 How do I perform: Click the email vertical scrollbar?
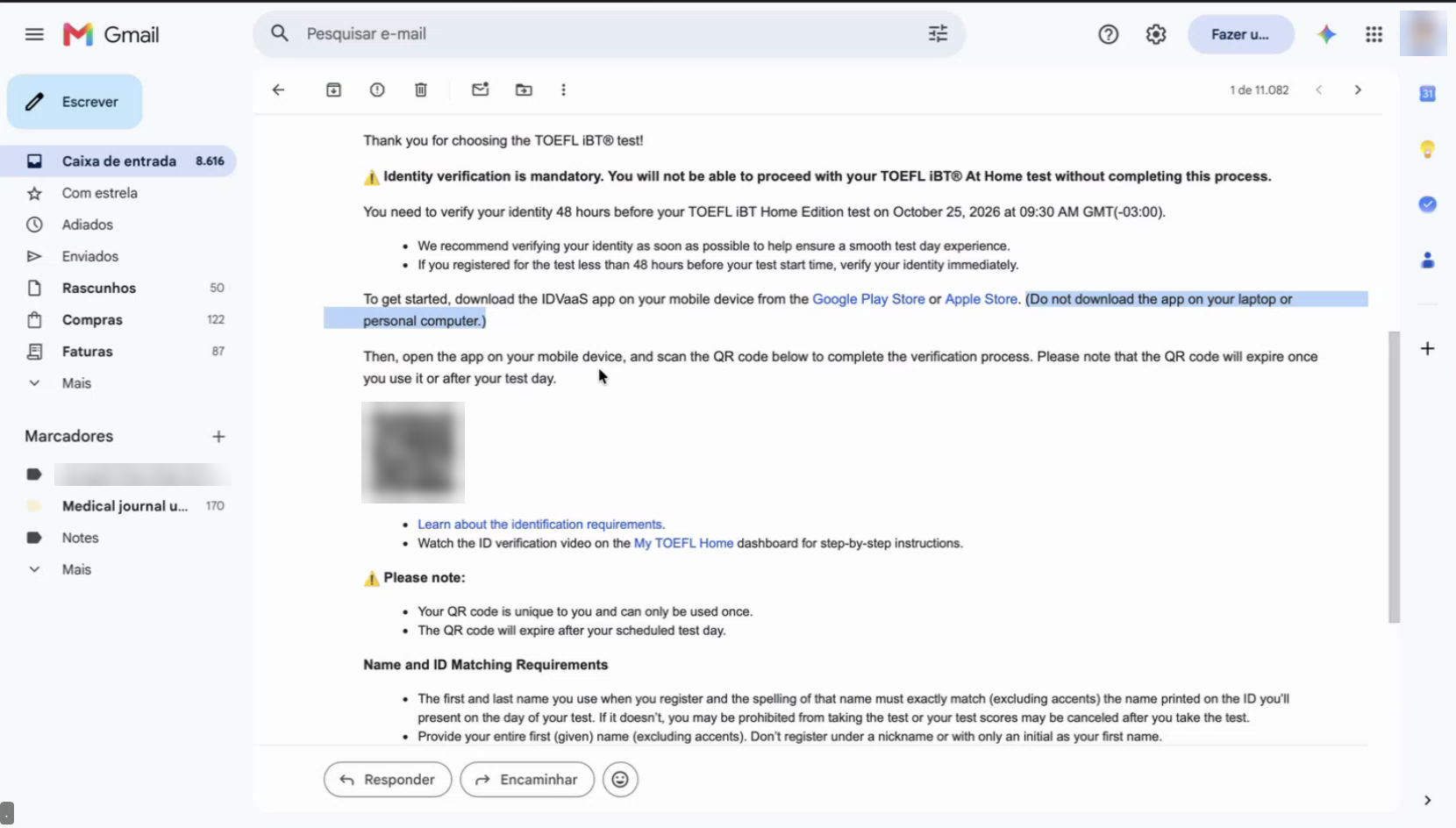click(1394, 477)
